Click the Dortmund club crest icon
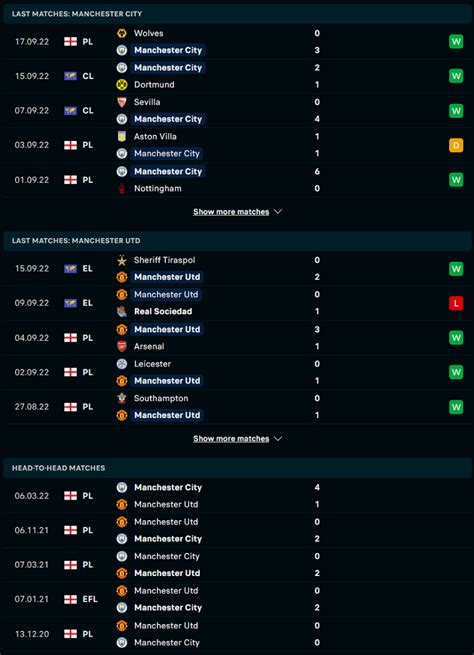This screenshot has height=655, width=474. pos(122,84)
